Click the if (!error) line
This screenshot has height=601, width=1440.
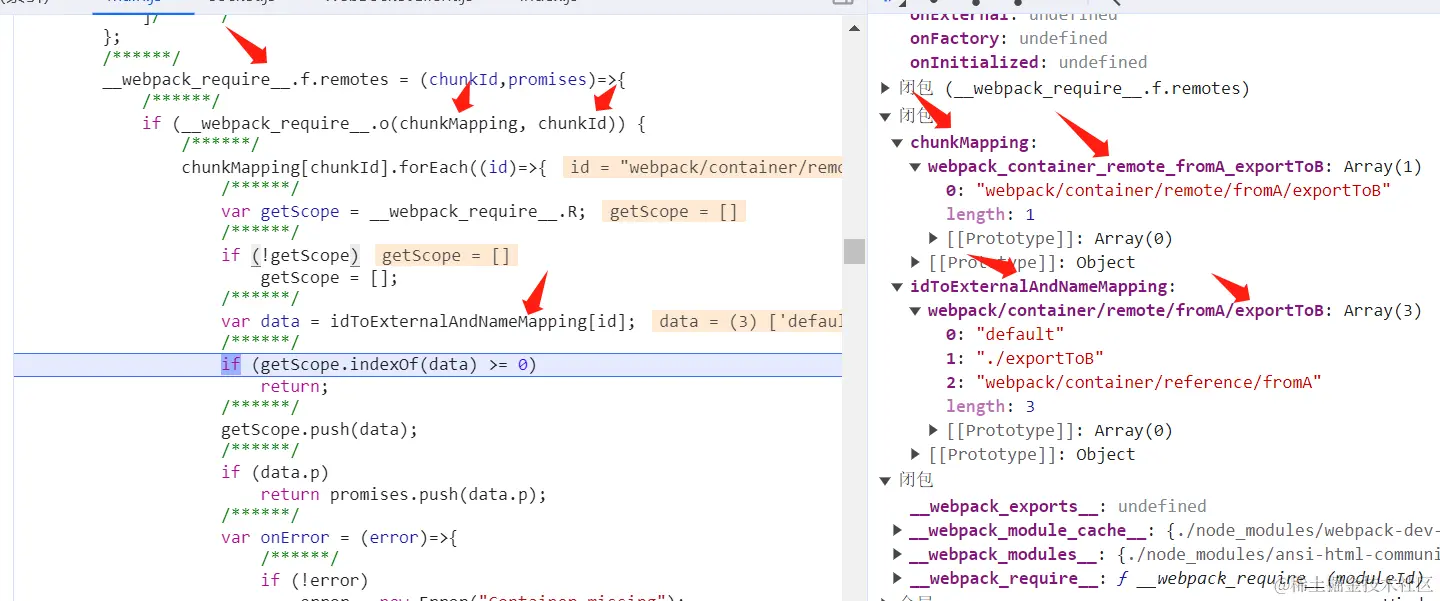(x=314, y=580)
